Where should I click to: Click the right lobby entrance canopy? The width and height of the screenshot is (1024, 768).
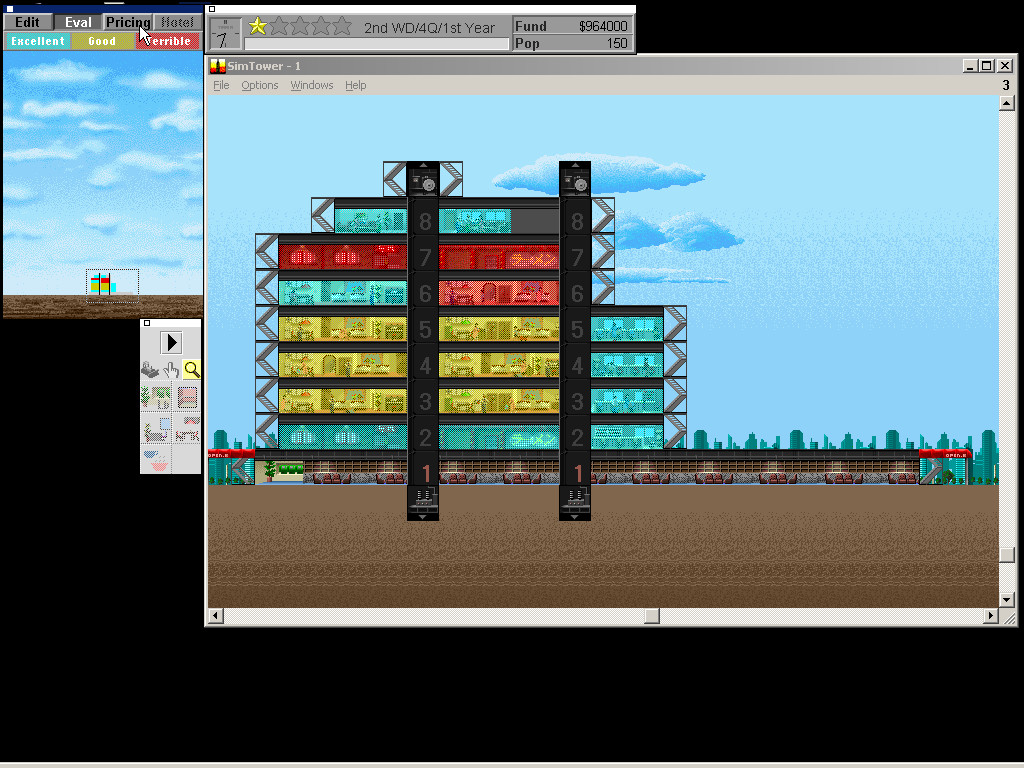coord(945,454)
